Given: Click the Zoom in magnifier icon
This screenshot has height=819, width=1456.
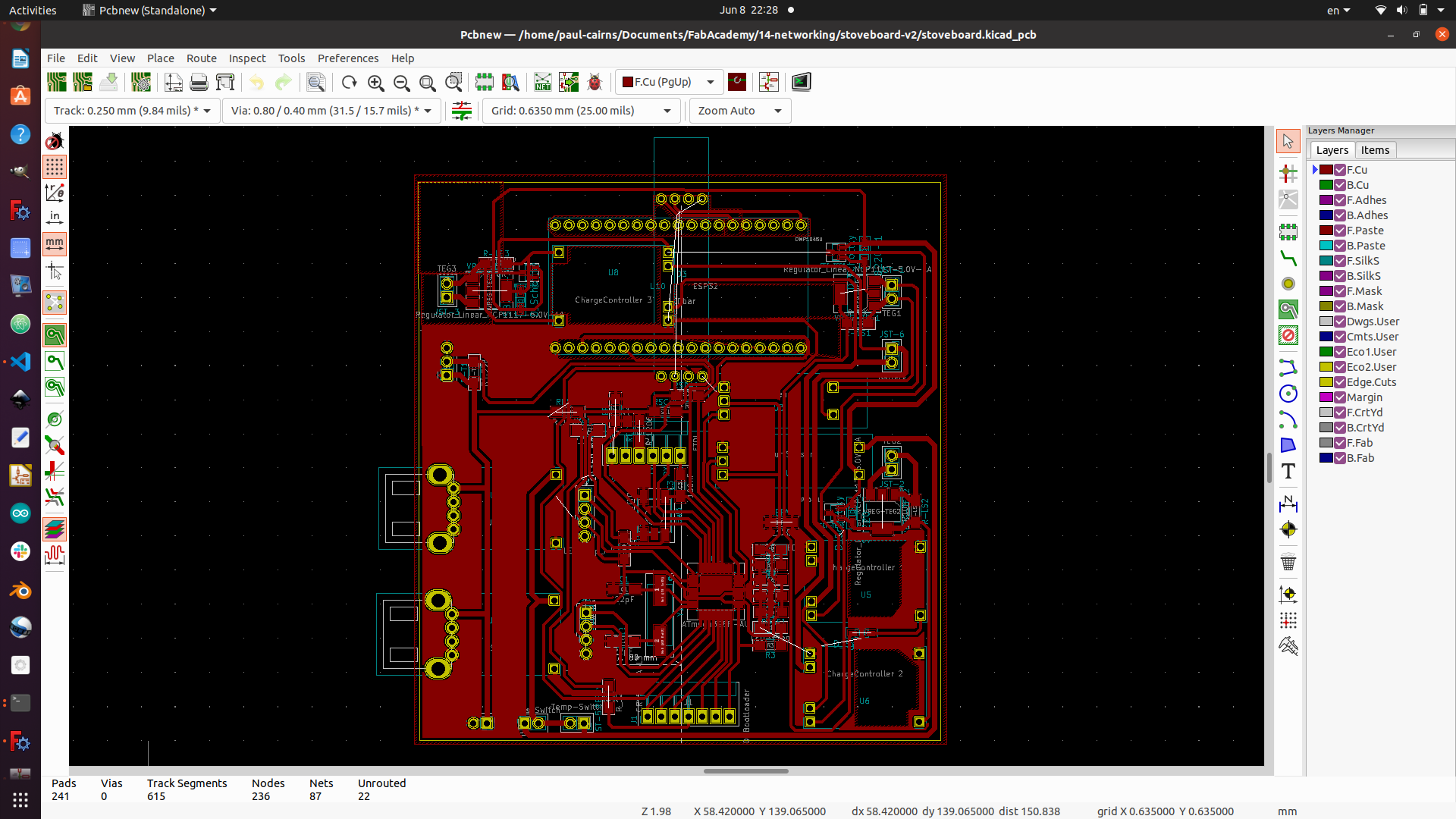Looking at the screenshot, I should pos(375,82).
